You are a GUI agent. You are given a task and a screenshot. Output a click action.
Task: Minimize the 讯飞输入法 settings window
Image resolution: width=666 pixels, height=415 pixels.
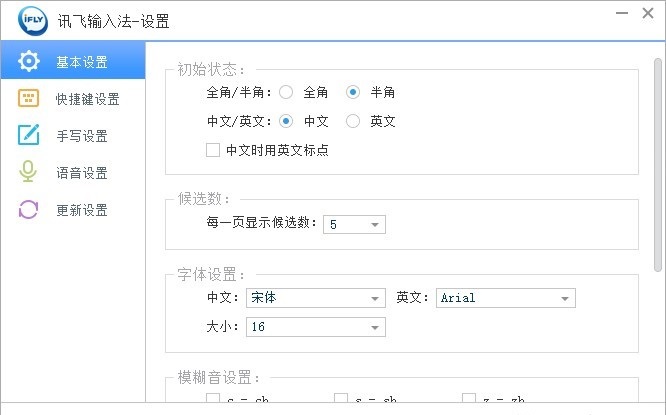pos(622,13)
